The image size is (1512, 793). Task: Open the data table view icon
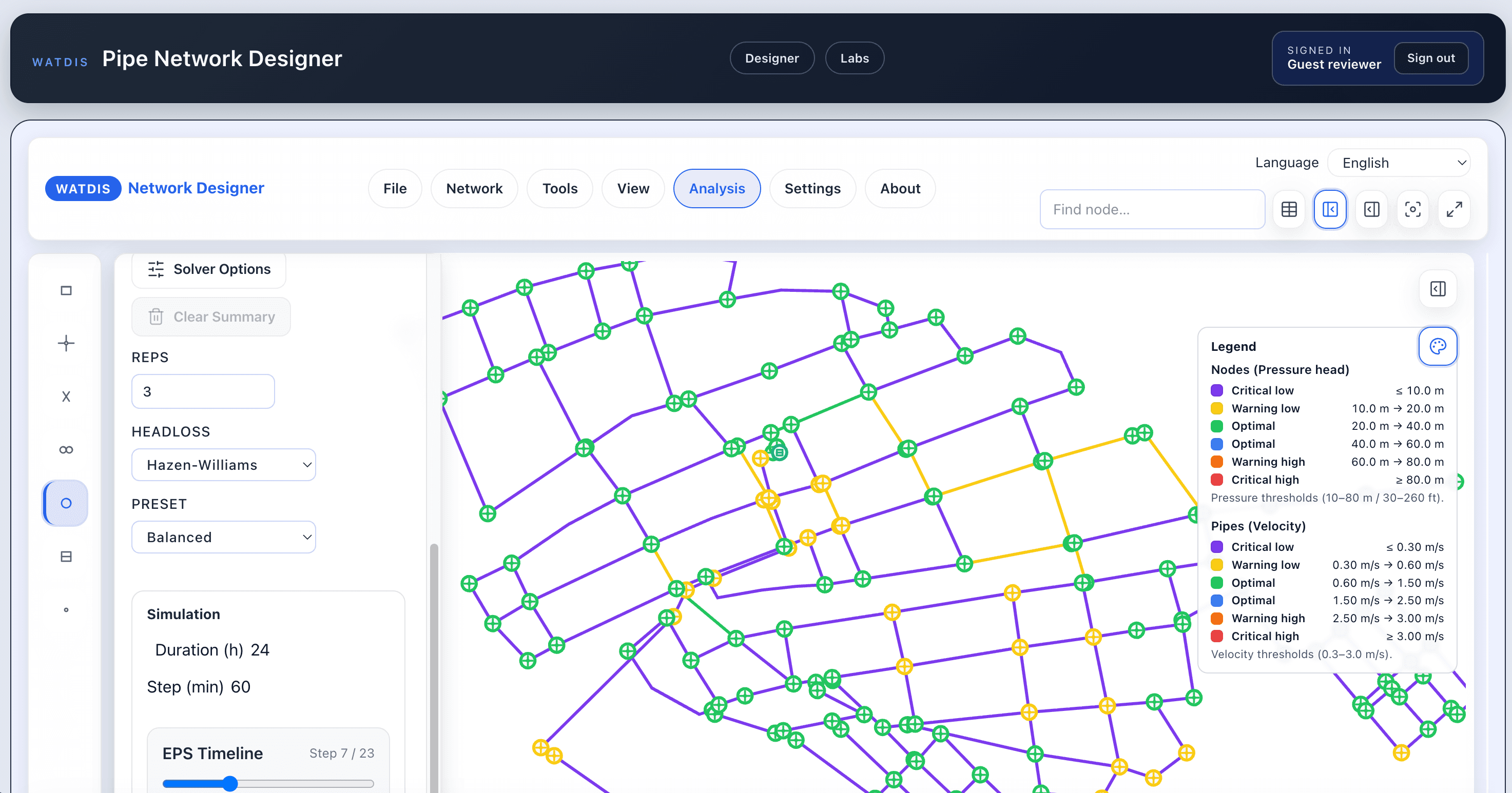(1289, 209)
